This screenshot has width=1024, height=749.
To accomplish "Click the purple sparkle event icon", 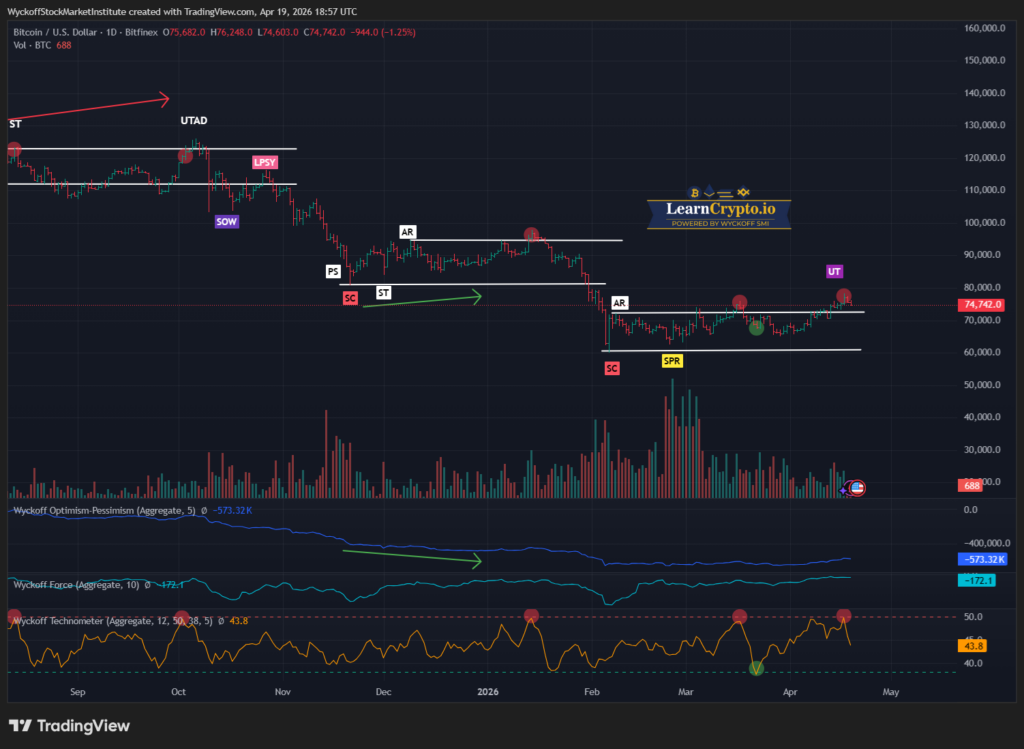I will pyautogui.click(x=845, y=488).
